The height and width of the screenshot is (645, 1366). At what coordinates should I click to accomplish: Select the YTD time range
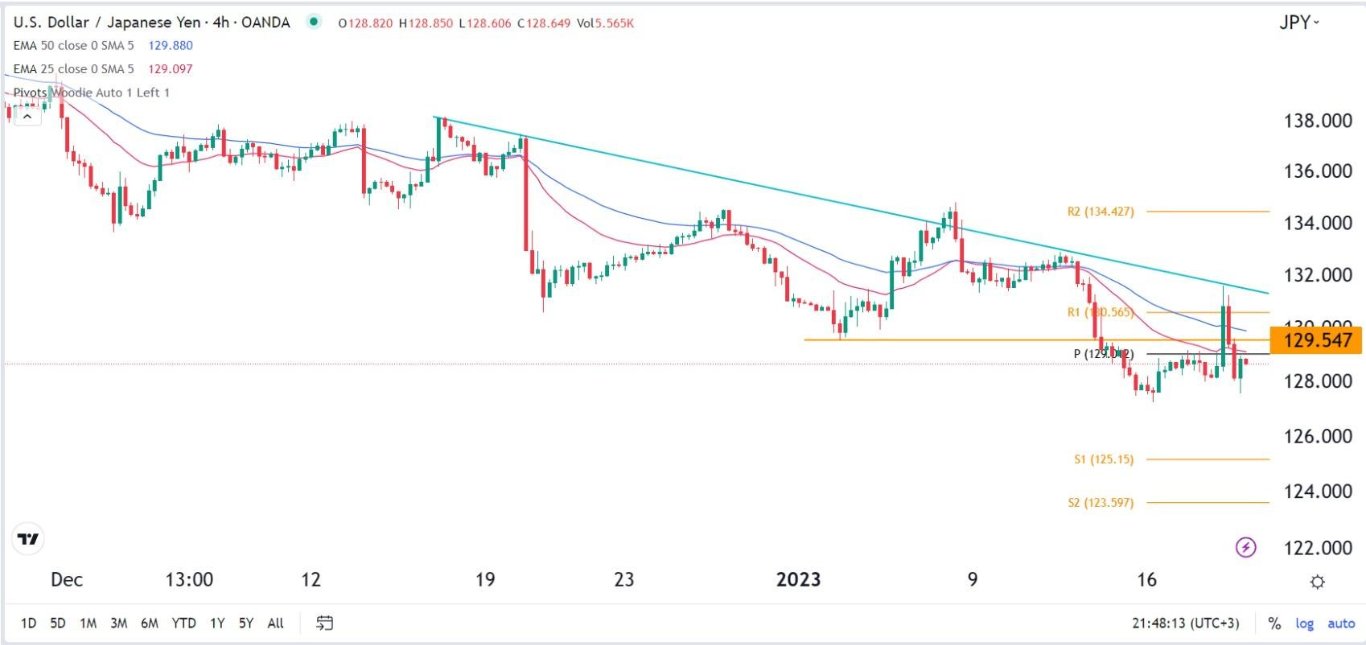coord(183,623)
